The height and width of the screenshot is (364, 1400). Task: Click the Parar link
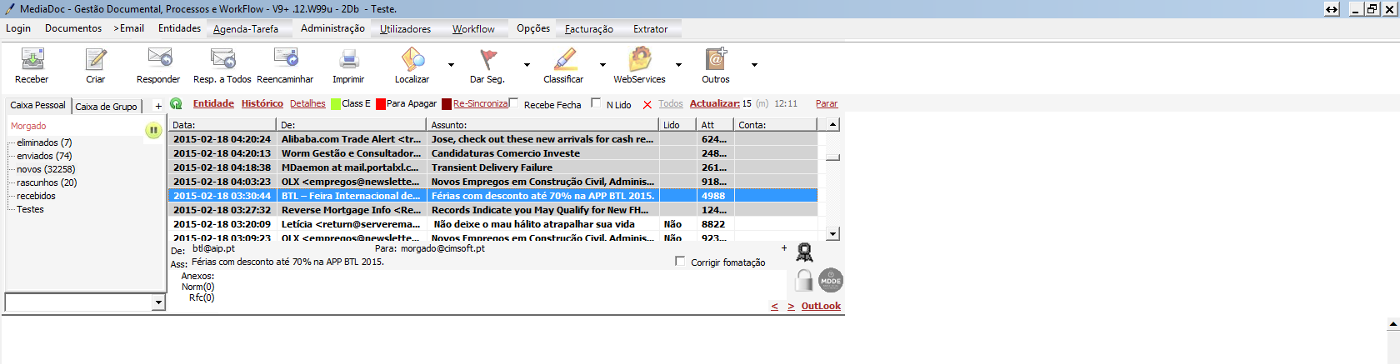(x=827, y=103)
